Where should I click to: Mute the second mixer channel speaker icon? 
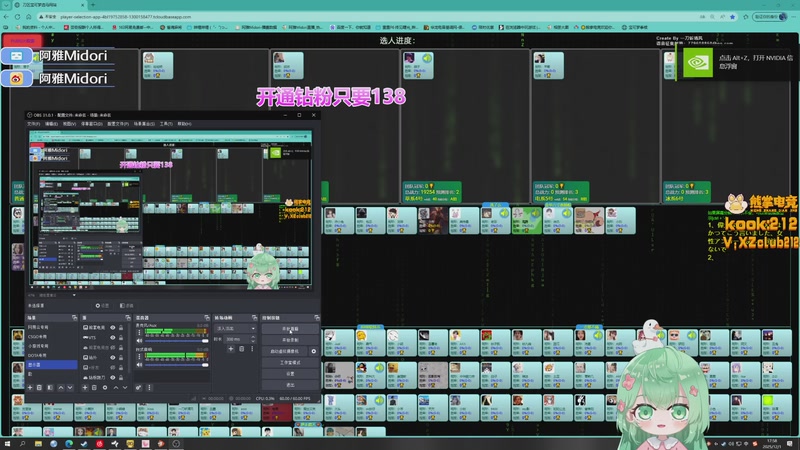tap(139, 365)
